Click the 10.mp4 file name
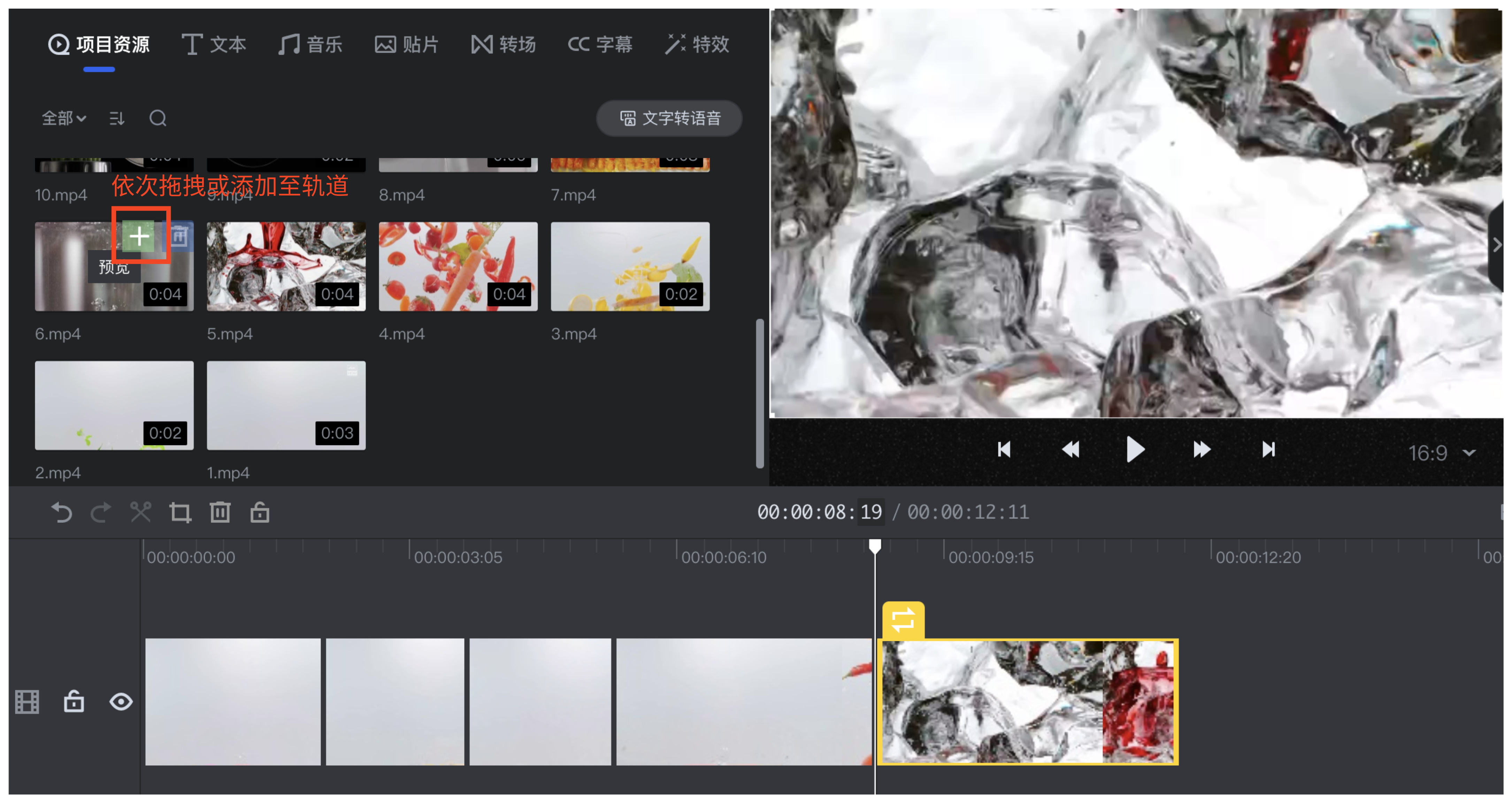The image size is (1512, 803). point(61,195)
